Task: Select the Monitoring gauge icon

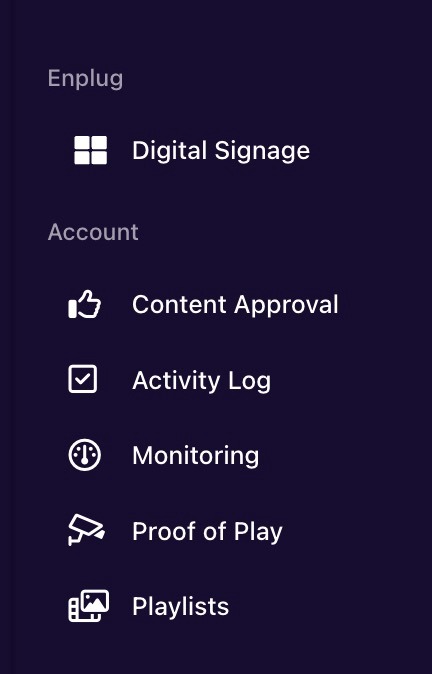Action: (x=85, y=455)
